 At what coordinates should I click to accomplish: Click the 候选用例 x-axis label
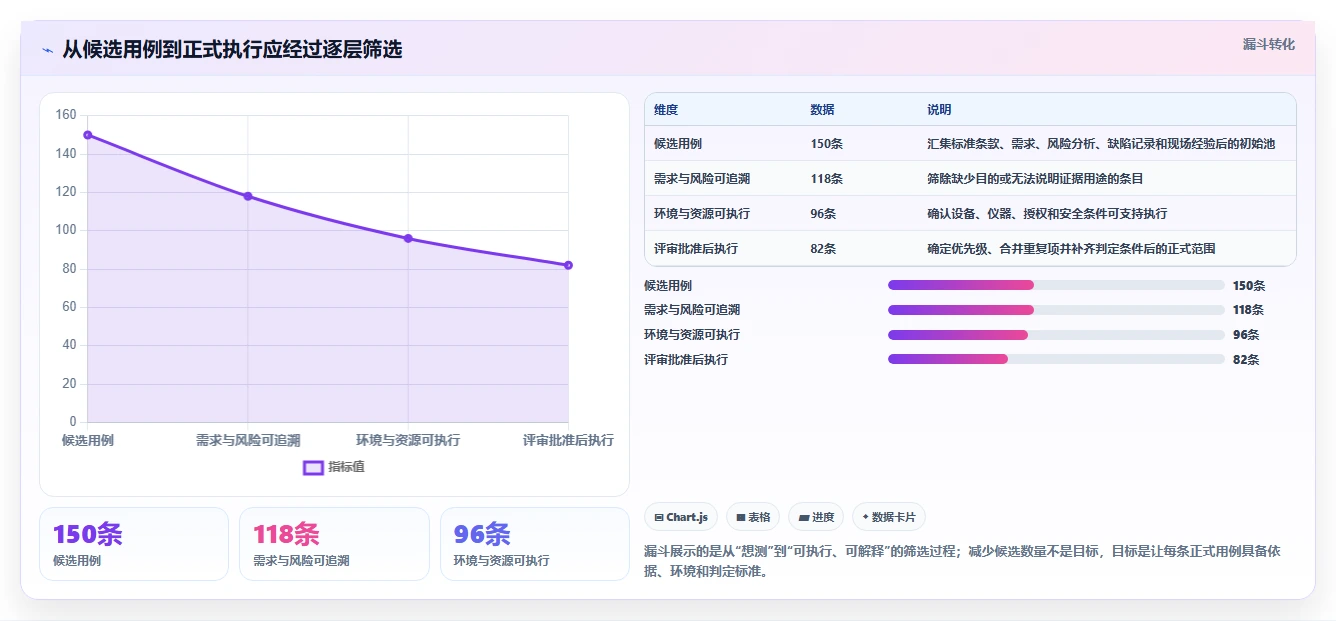(x=88, y=440)
